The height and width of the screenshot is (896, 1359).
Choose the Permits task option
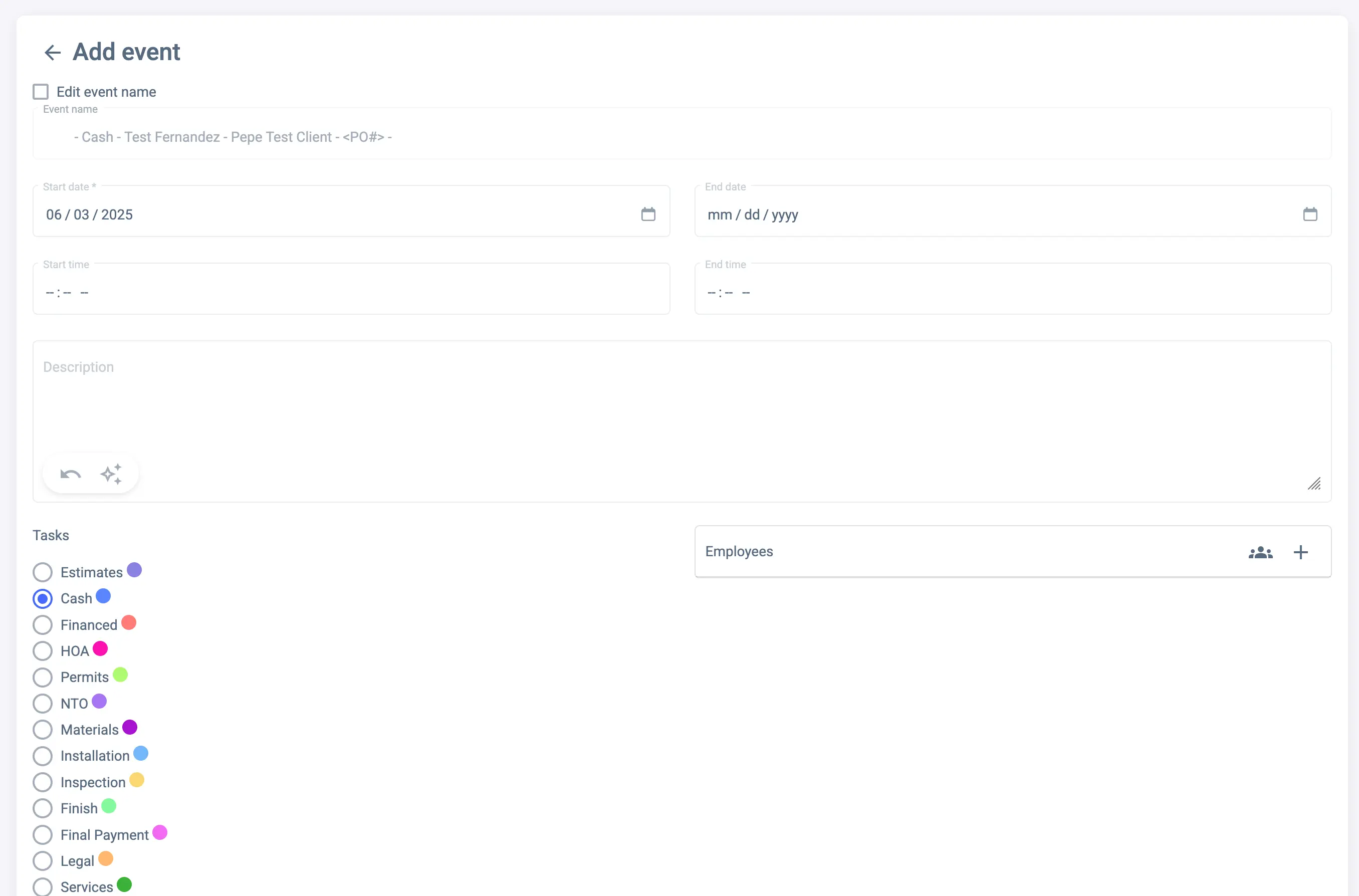click(x=43, y=678)
